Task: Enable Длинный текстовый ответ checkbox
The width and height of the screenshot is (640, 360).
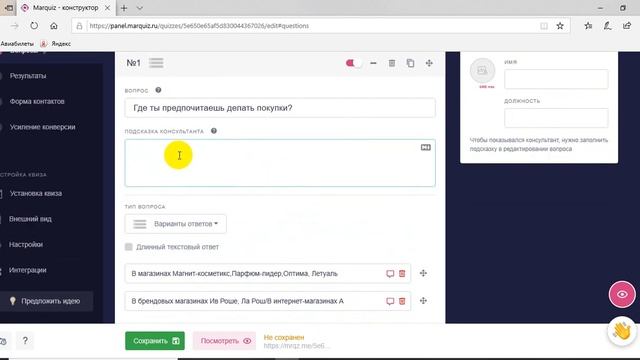Action: coord(129,247)
